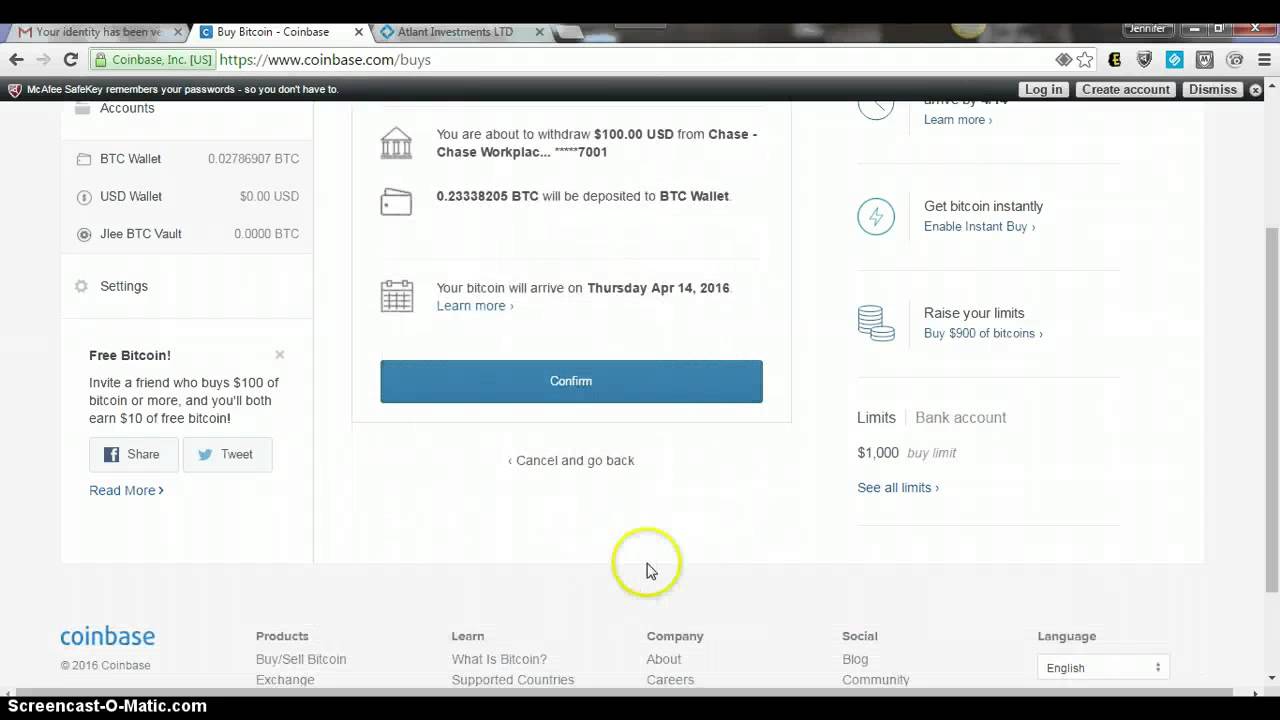The height and width of the screenshot is (720, 1280).
Task: Open the Bank account limits tab
Action: [960, 418]
